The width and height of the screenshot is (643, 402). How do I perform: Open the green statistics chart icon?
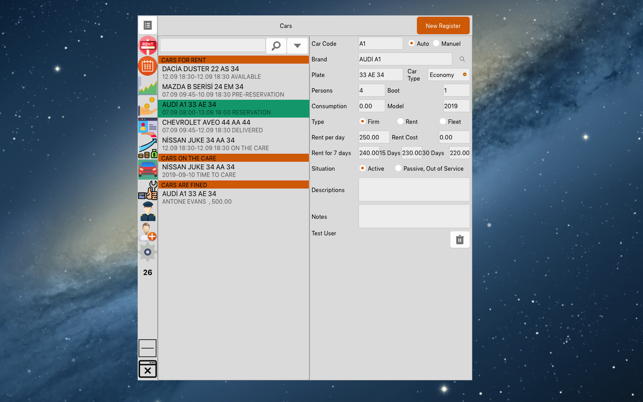pos(148,87)
